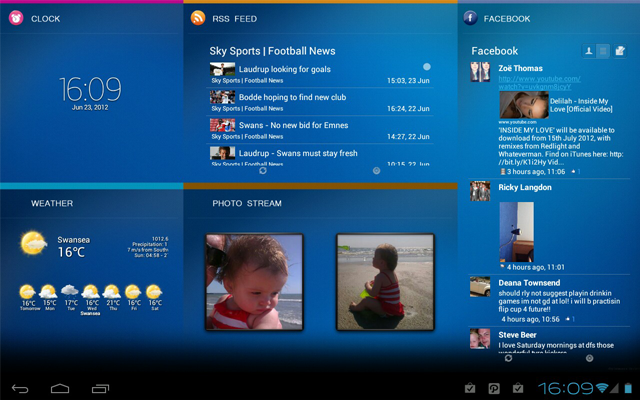Tap the Android Home button
Viewport: 640px width, 400px height.
tap(60, 389)
